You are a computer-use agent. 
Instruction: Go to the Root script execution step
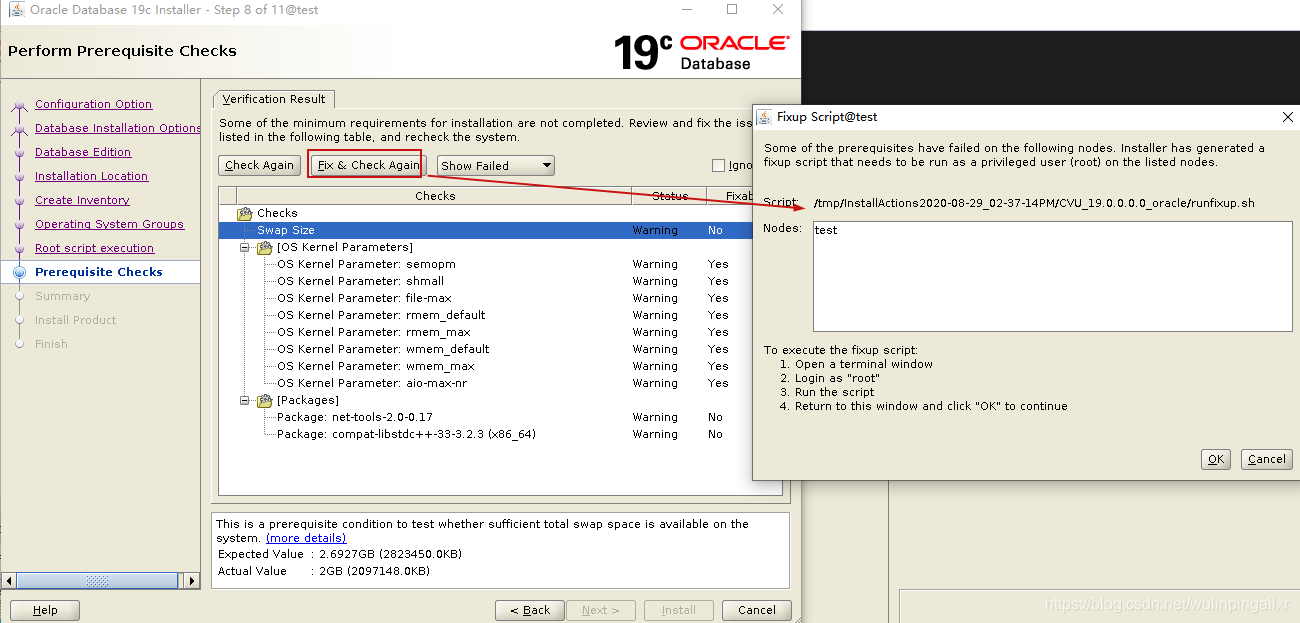[x=94, y=248]
